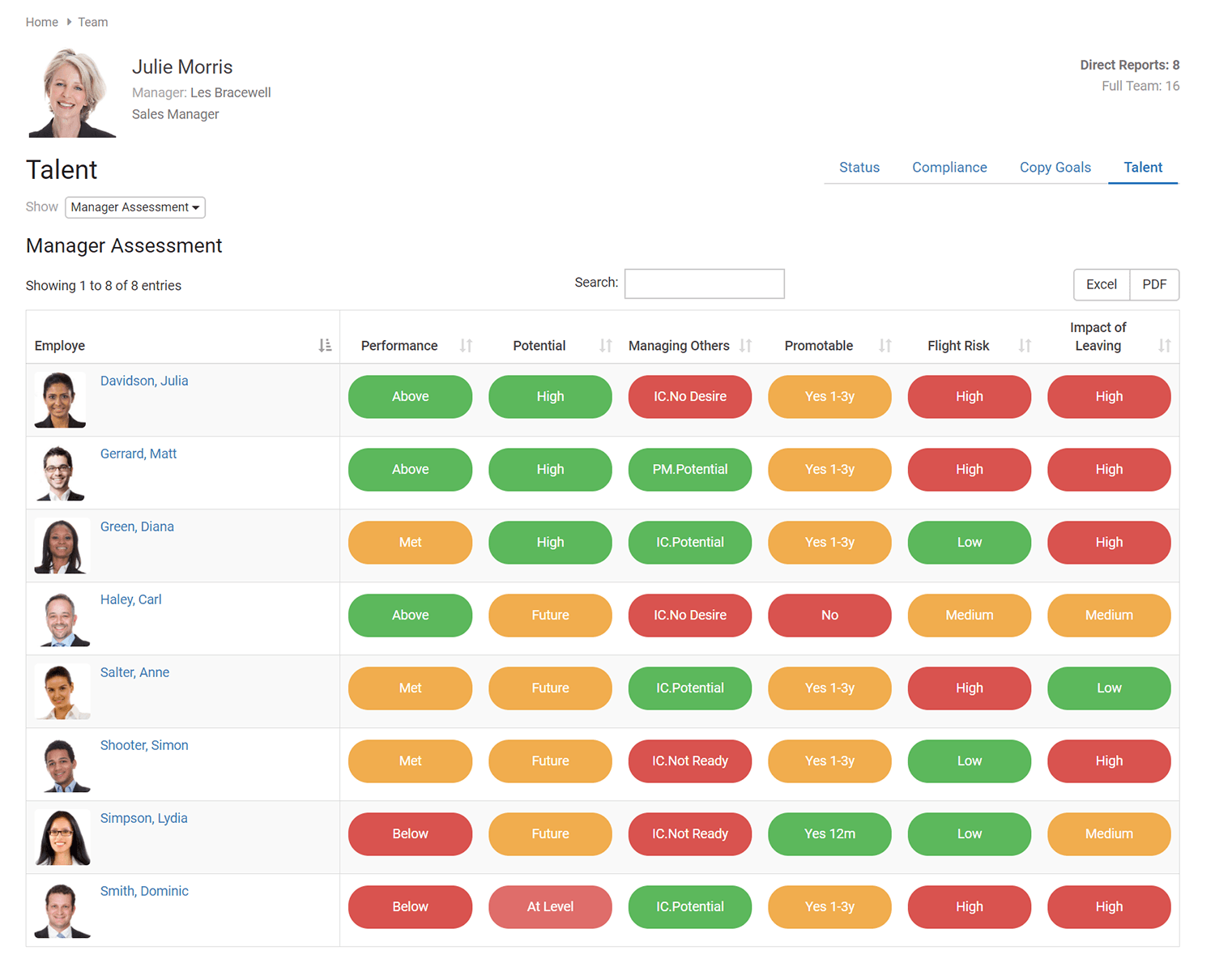Export the table to Excel
This screenshot has width=1215, height=980.
1101,284
